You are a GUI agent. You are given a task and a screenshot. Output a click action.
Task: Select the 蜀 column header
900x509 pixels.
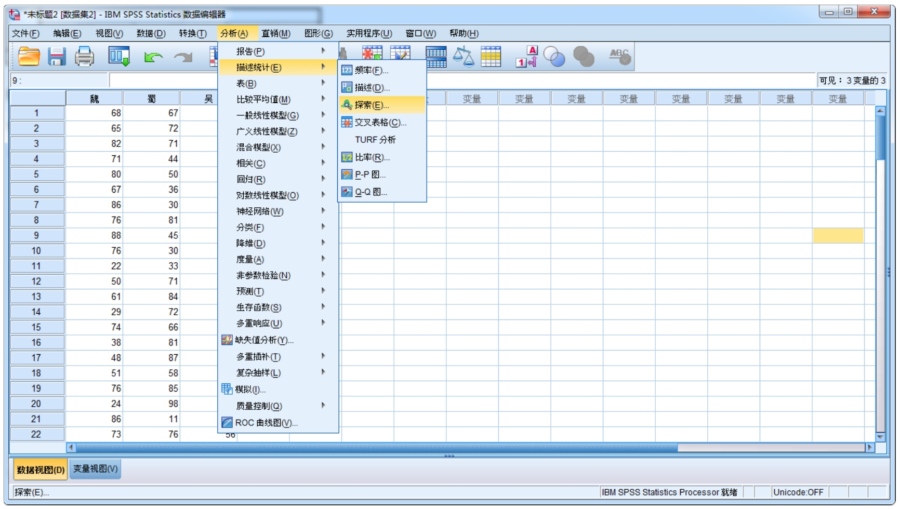[152, 99]
